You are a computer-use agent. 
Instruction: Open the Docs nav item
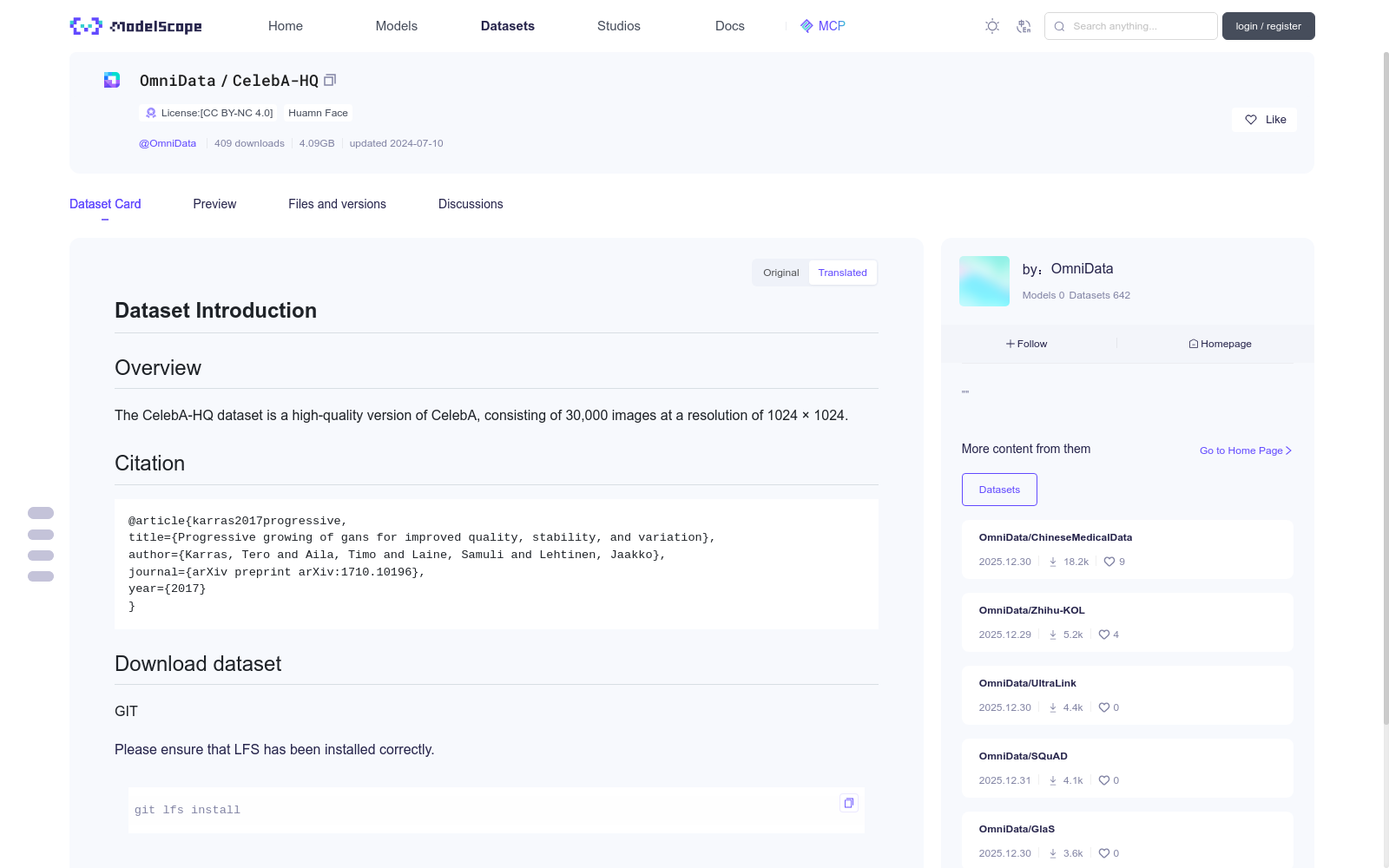click(x=730, y=26)
